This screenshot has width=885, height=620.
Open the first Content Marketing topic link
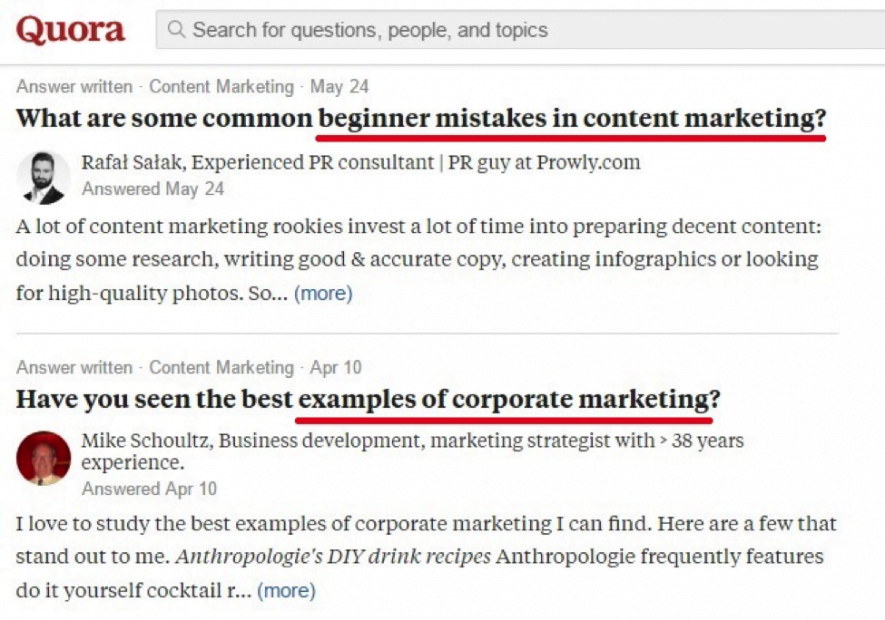pos(221,86)
